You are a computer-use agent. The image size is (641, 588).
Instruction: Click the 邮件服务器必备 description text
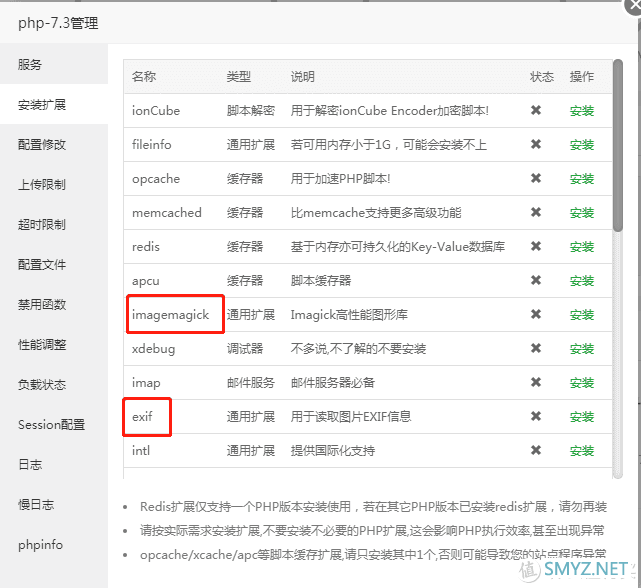click(x=332, y=383)
